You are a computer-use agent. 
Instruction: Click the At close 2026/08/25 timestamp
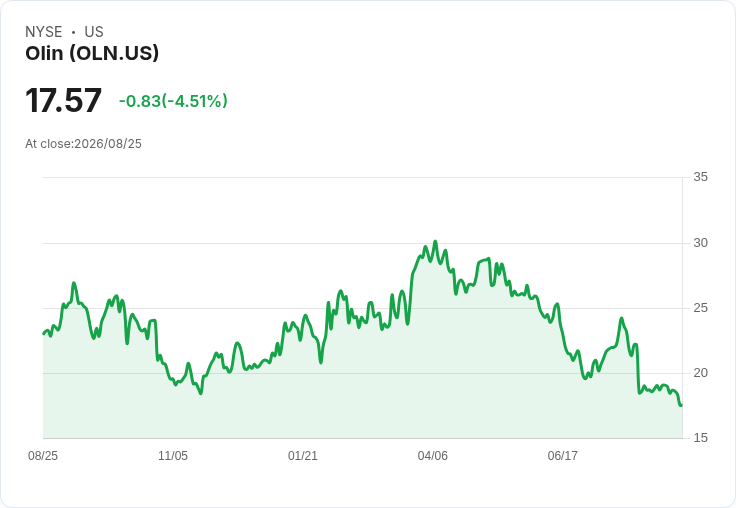tap(84, 144)
